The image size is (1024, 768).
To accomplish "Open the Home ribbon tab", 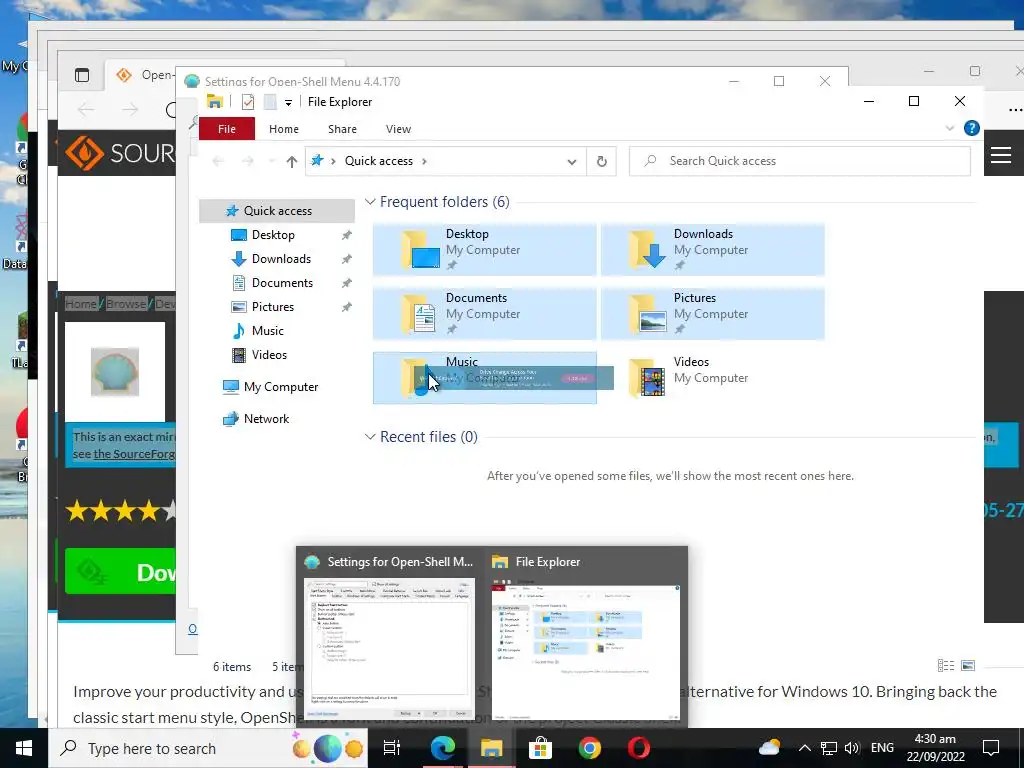I will coord(283,129).
